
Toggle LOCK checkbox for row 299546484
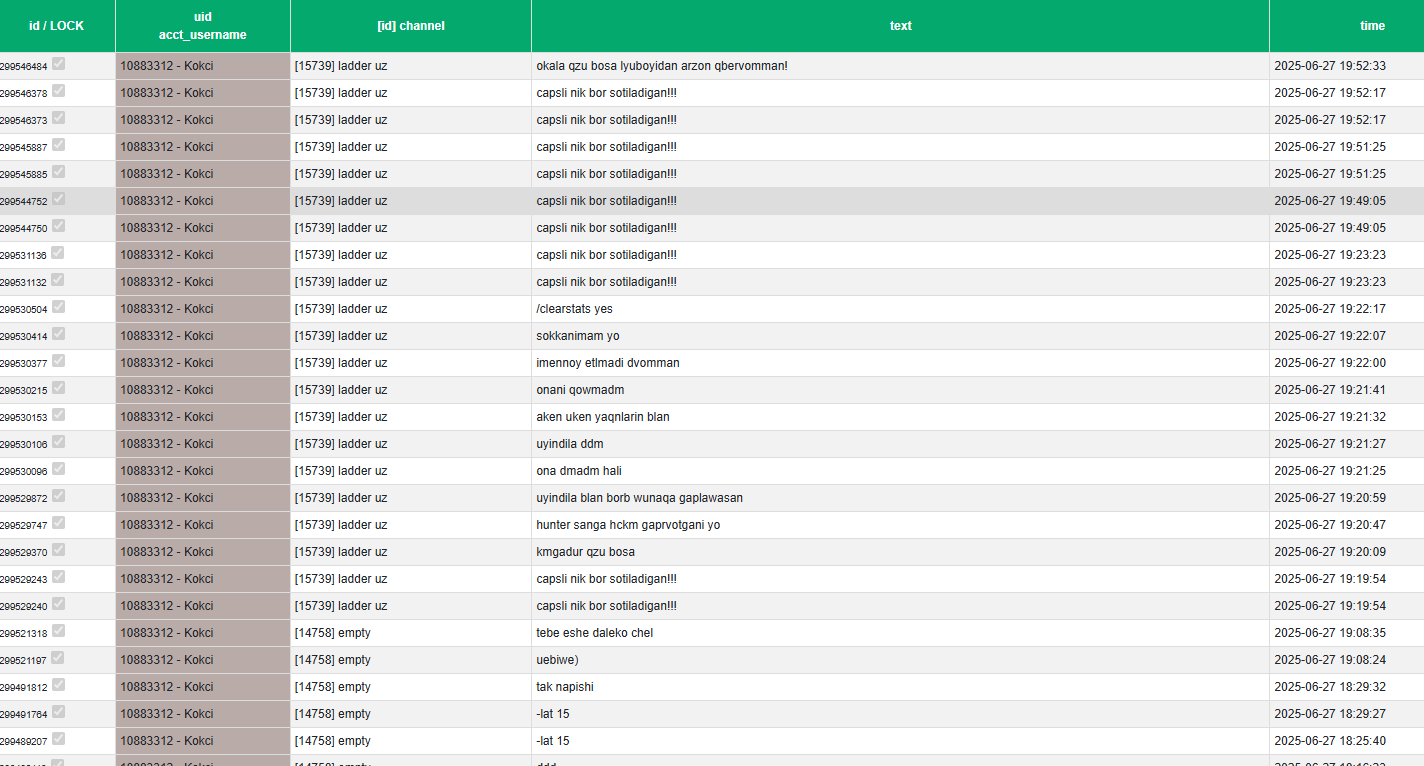[59, 64]
